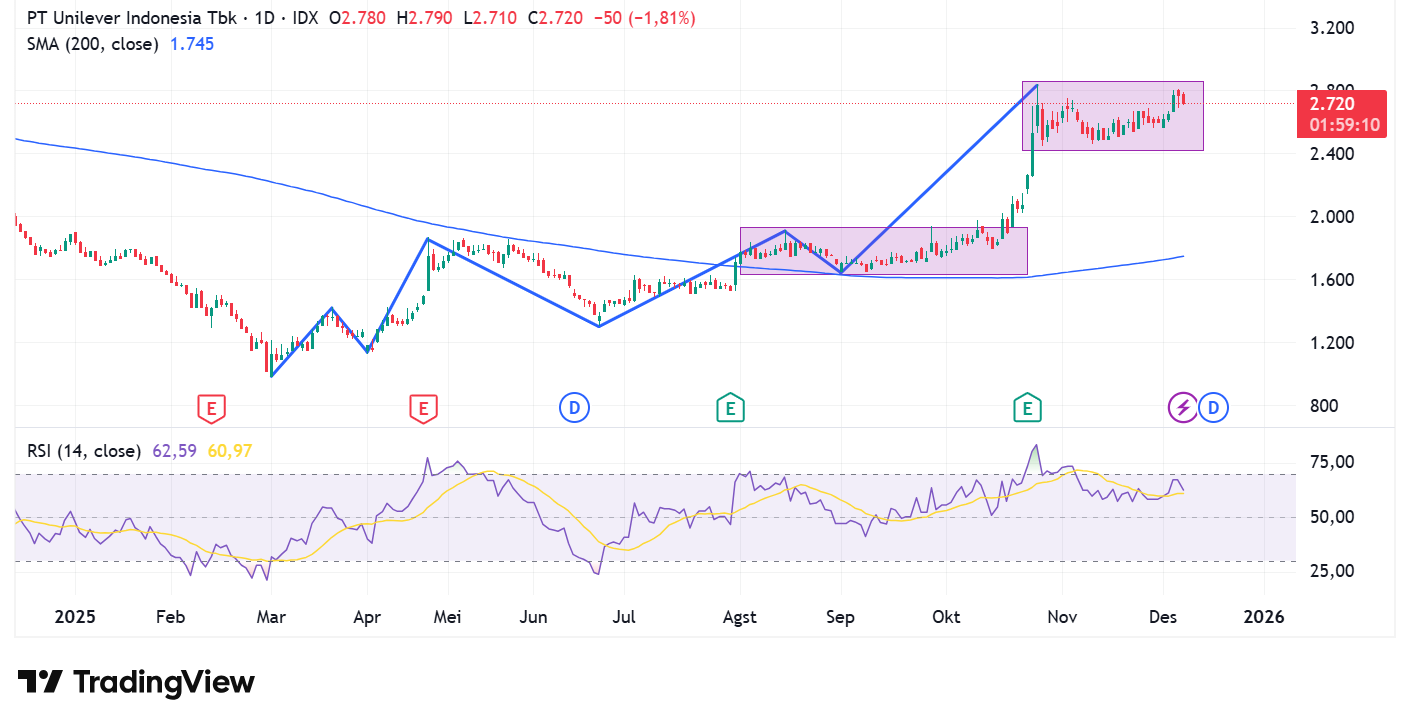Click the red earnings marker in February

tap(210, 407)
